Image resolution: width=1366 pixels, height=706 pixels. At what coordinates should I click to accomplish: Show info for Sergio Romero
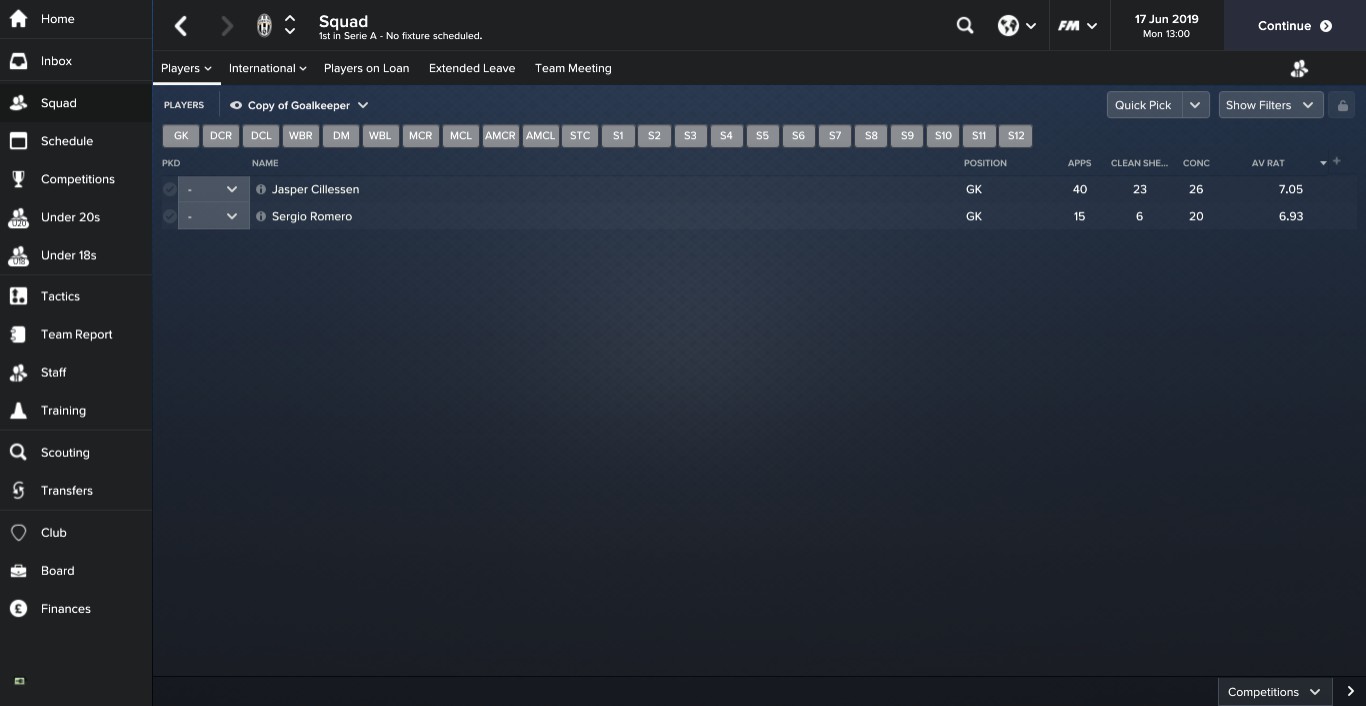click(261, 216)
